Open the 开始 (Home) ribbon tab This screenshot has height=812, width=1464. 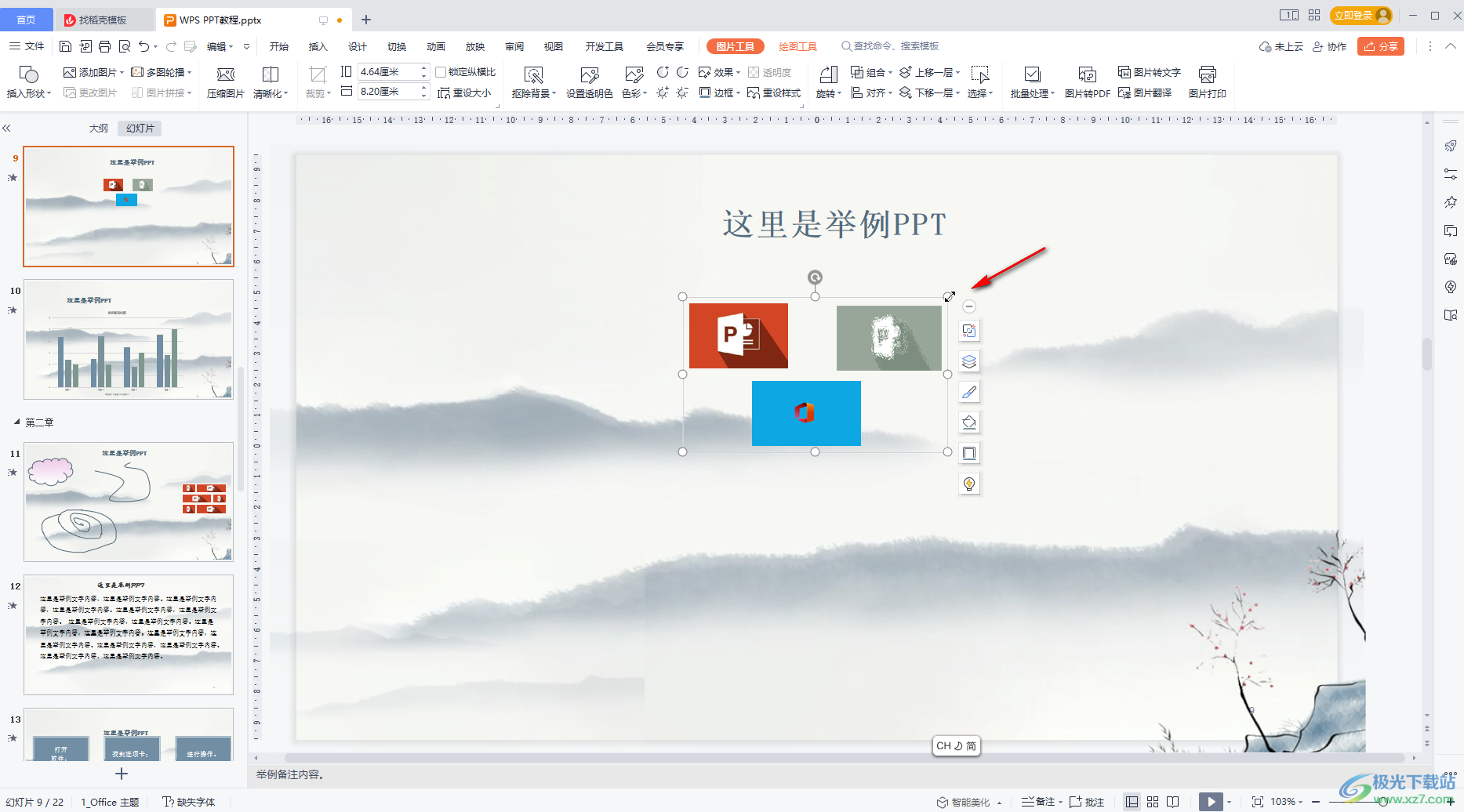[x=279, y=46]
